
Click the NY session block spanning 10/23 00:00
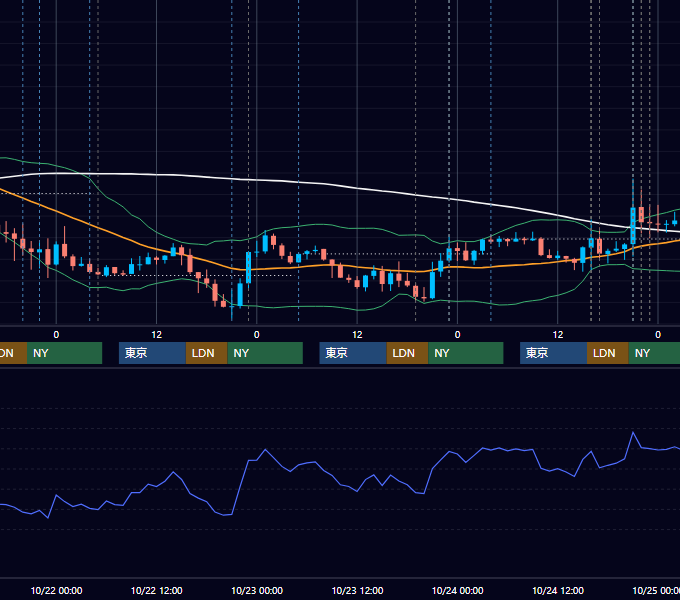tap(265, 353)
